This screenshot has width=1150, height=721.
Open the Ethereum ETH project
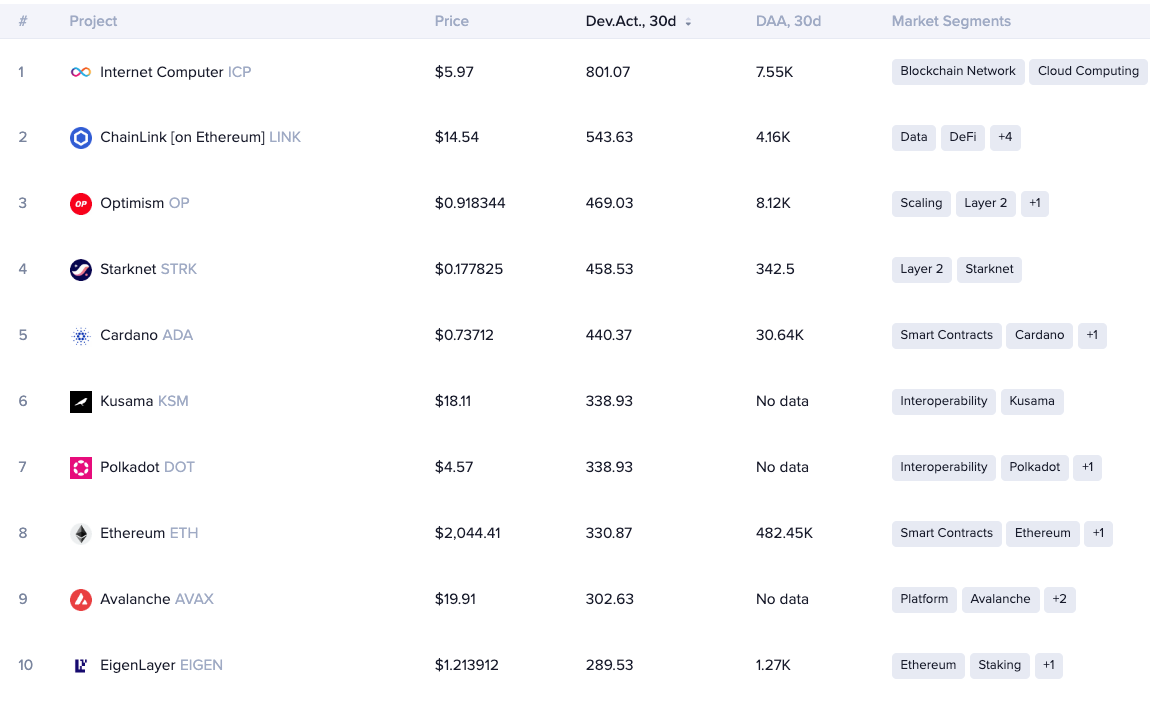coord(149,533)
